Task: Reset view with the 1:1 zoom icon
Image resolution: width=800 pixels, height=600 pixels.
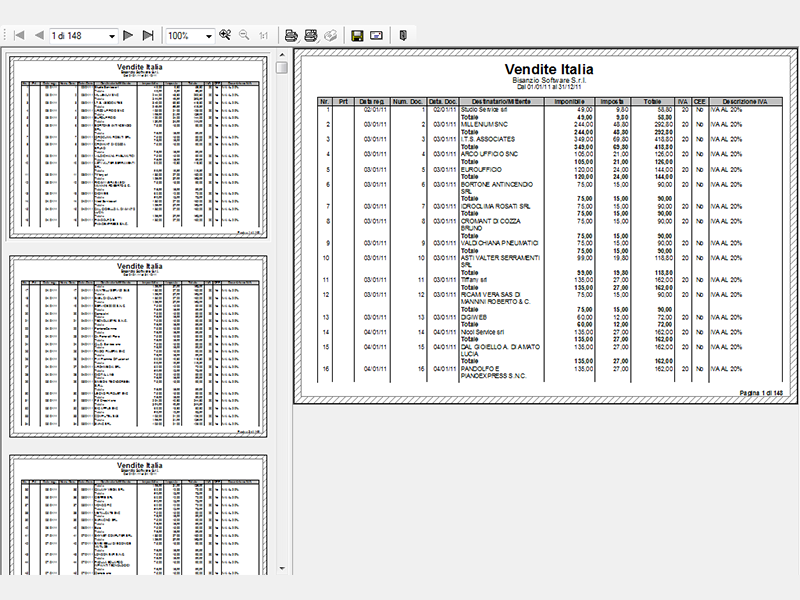Action: tap(263, 35)
